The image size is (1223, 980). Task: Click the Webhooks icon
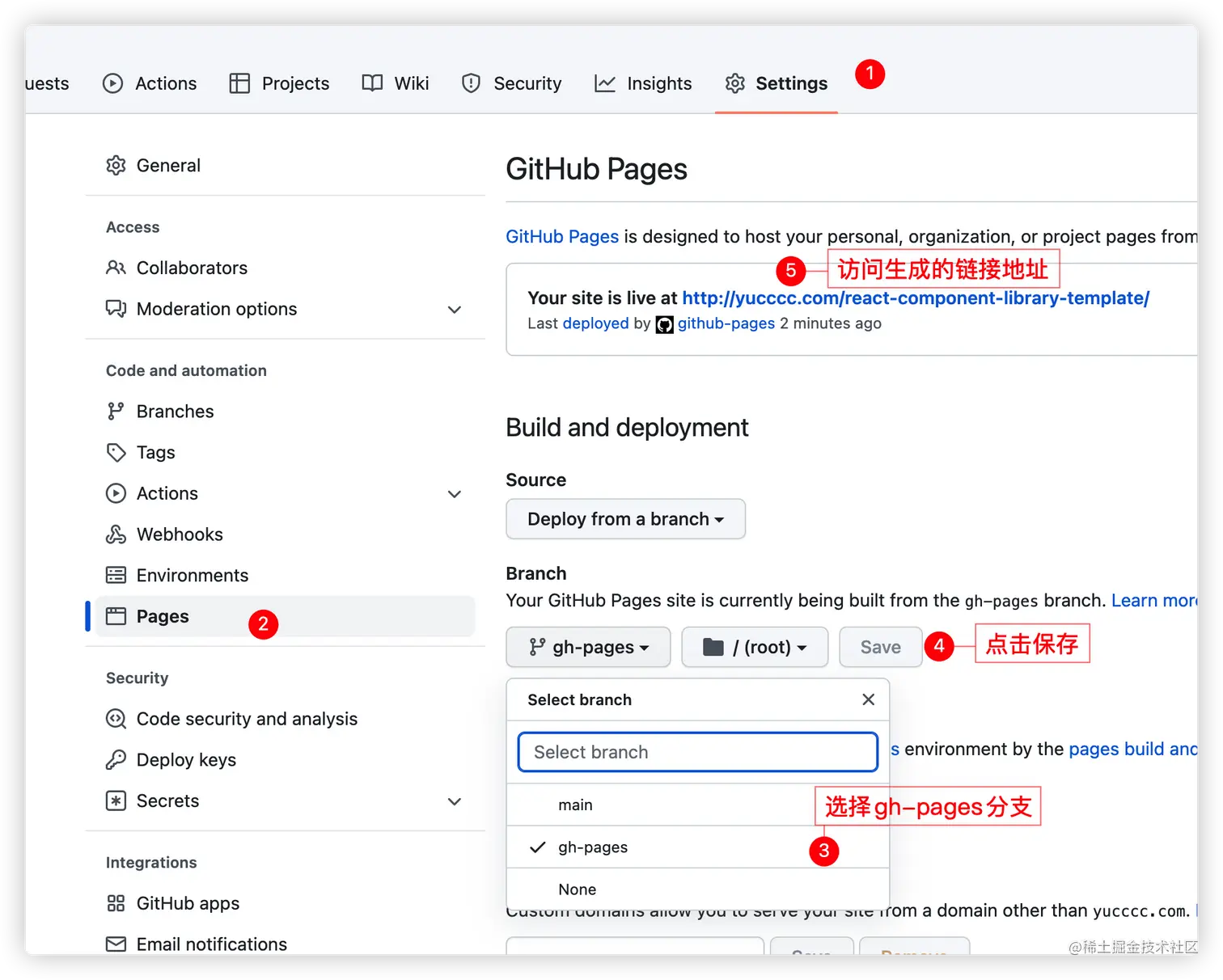tap(116, 534)
